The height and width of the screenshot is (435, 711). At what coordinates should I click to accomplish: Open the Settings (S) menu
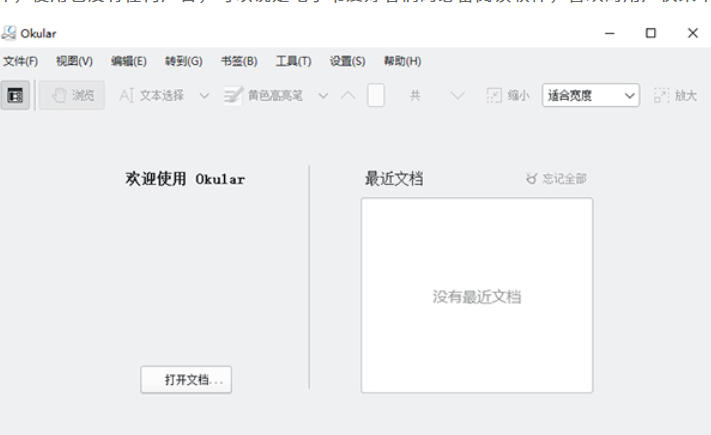point(348,61)
